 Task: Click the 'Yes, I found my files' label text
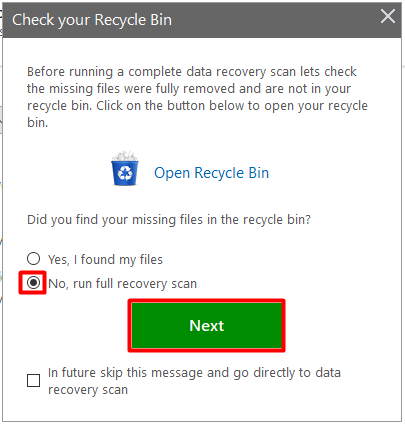click(105, 260)
